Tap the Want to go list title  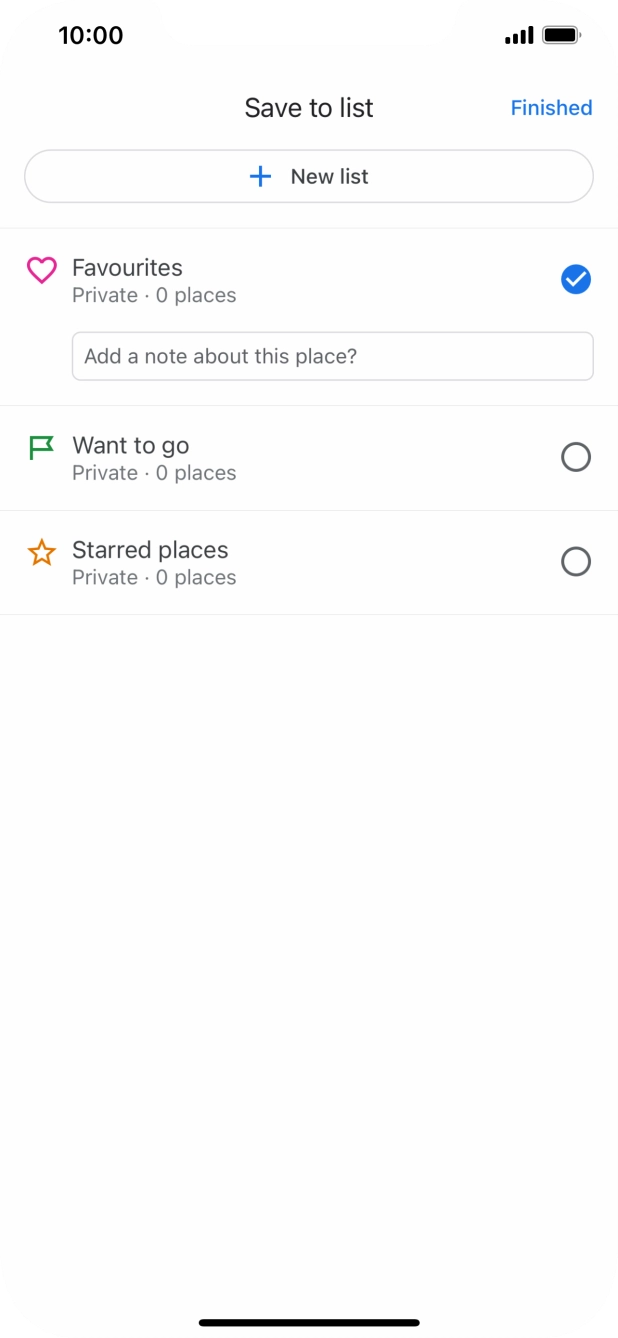[130, 446]
